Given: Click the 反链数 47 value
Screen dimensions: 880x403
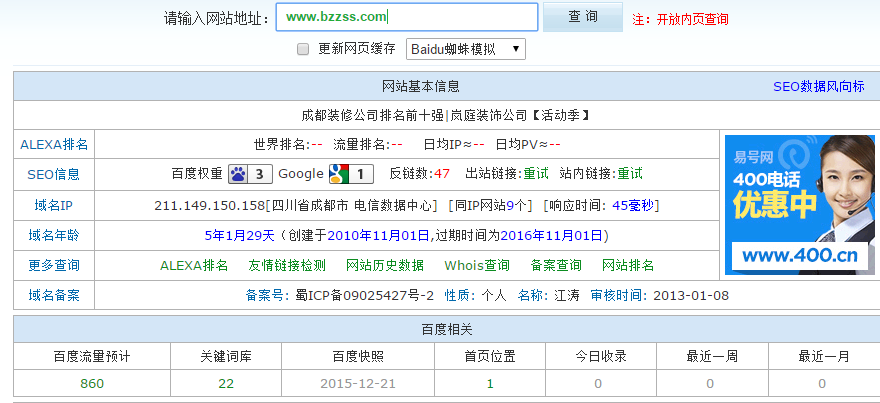Looking at the screenshot, I should pos(442,174).
